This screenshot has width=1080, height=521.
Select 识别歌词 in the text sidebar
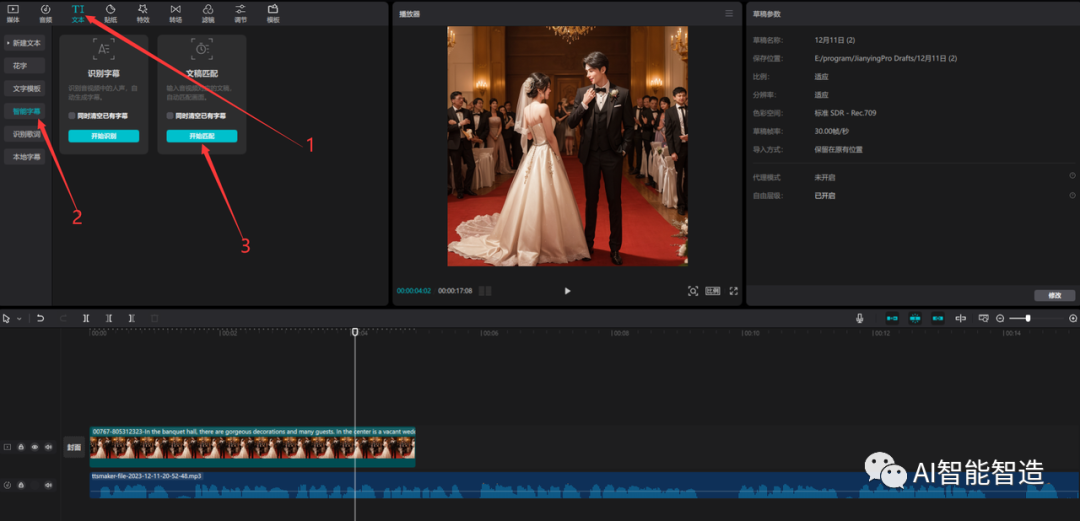pos(25,134)
